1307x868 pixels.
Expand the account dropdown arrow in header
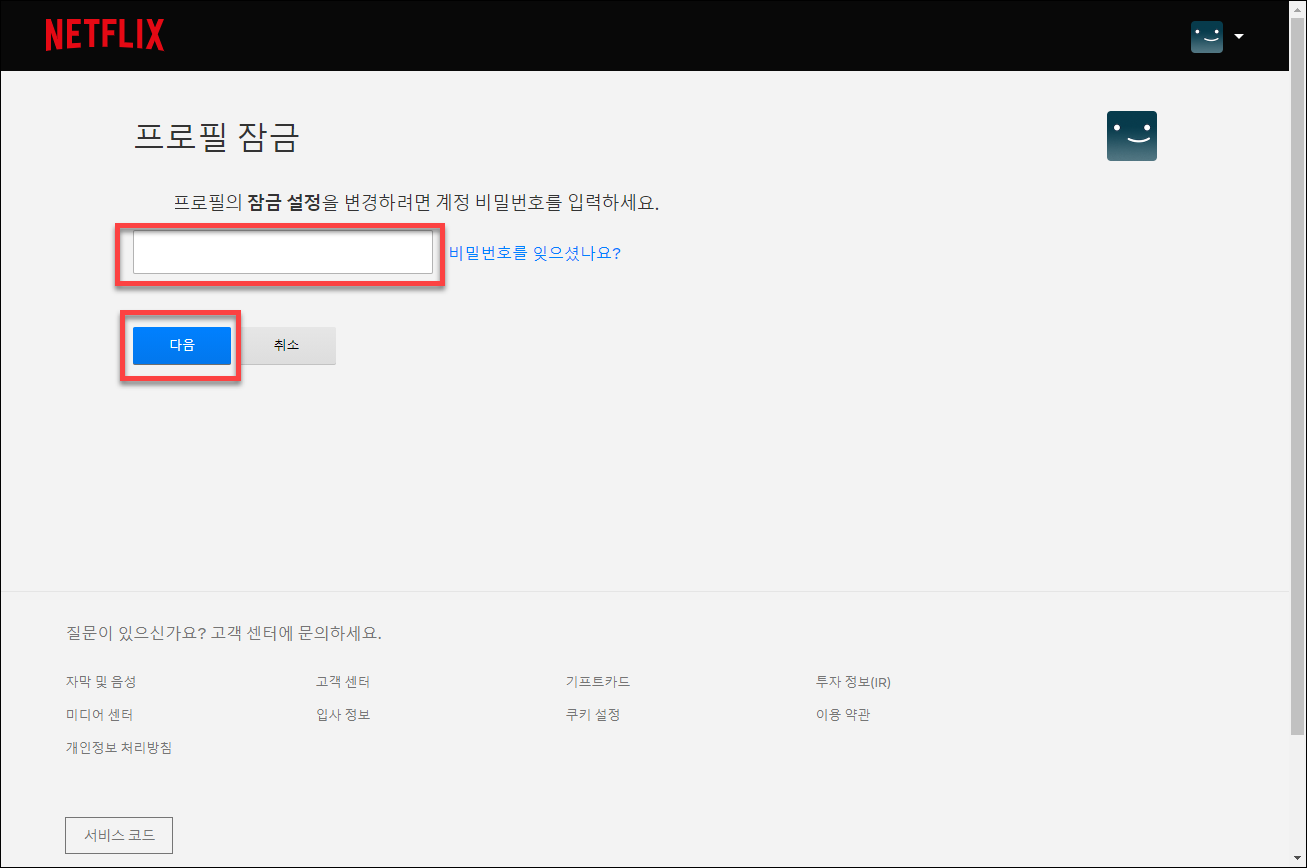pos(1239,37)
